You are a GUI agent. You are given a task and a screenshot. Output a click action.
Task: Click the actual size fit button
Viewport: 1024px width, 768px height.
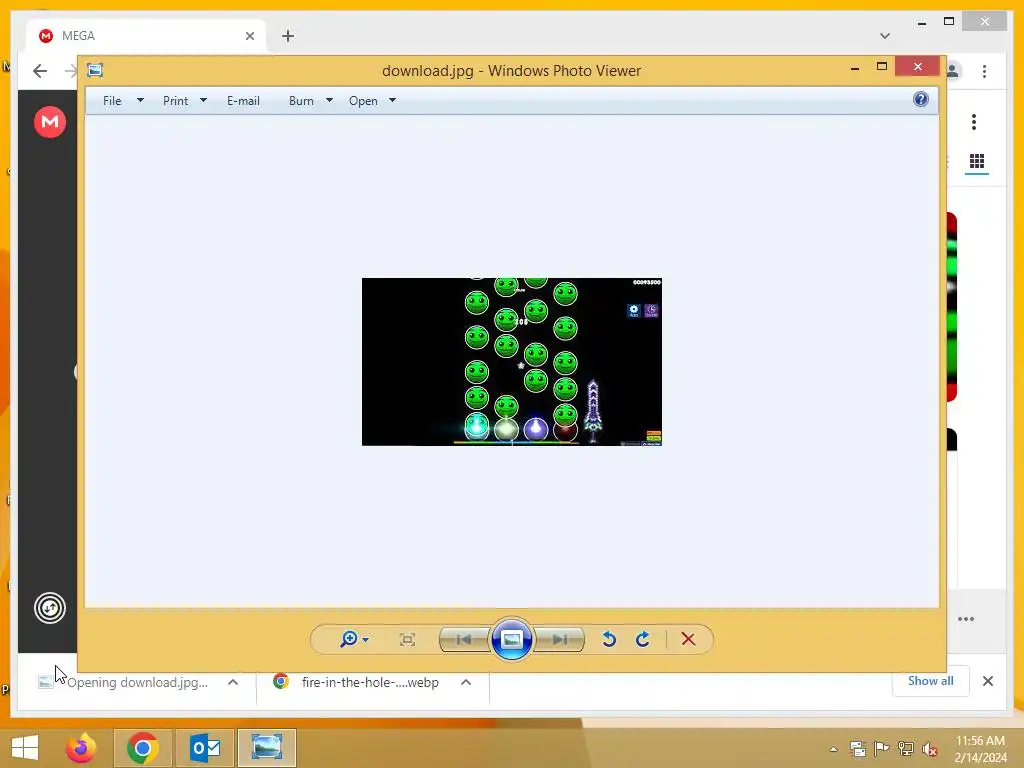click(408, 639)
